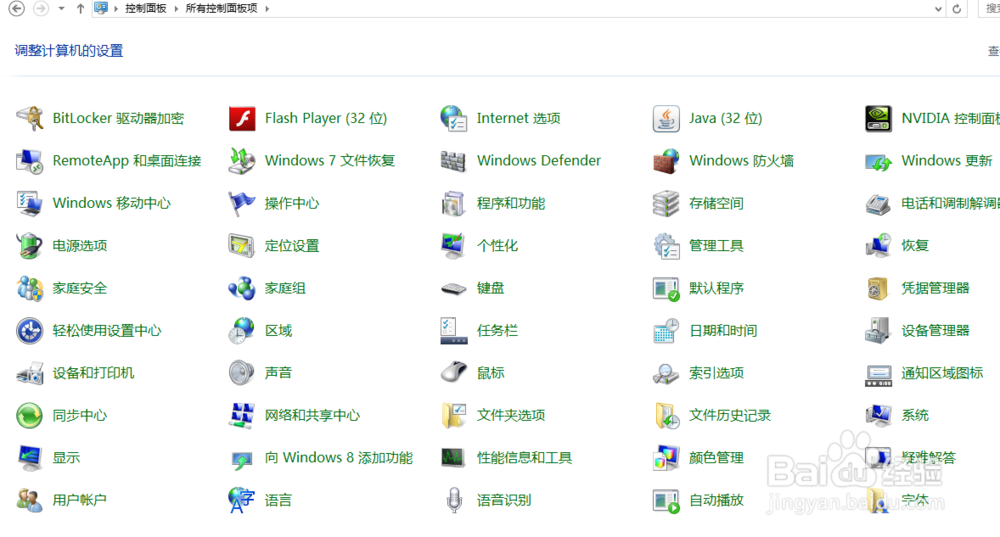Open the address bar history dropdown
The width and height of the screenshot is (1000, 537).
point(938,9)
